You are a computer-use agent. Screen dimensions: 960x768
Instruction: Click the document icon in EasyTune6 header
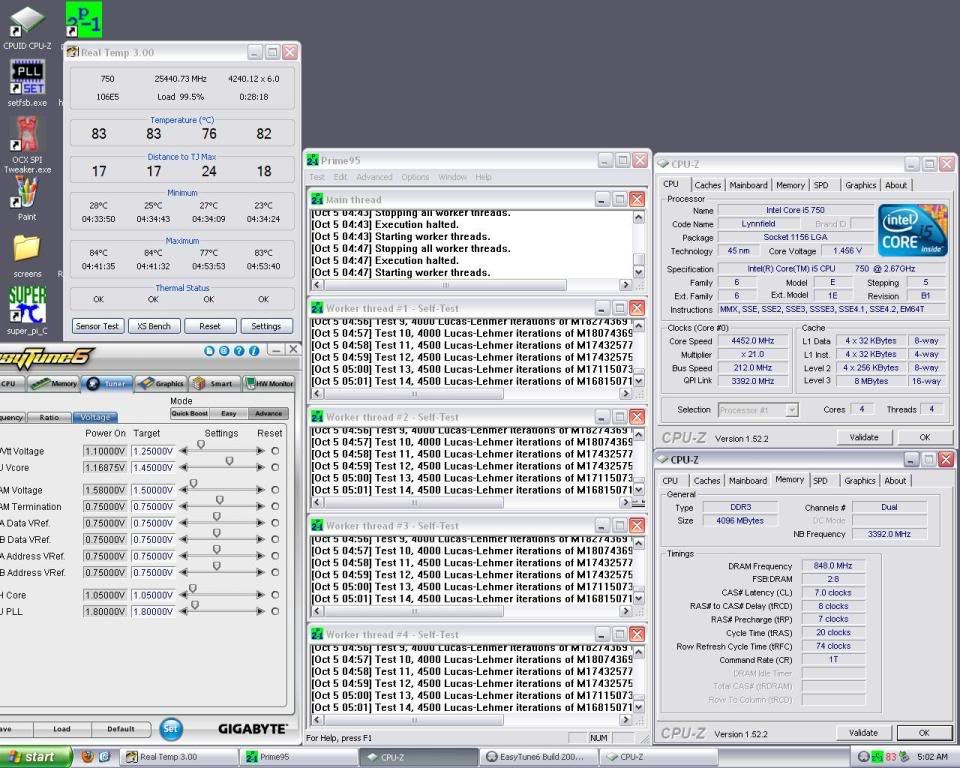click(209, 351)
